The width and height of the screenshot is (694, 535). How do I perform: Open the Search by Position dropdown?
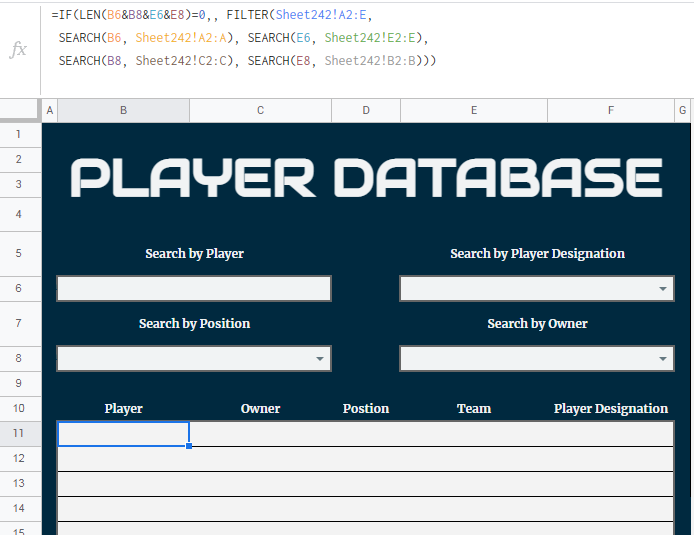coord(320,358)
